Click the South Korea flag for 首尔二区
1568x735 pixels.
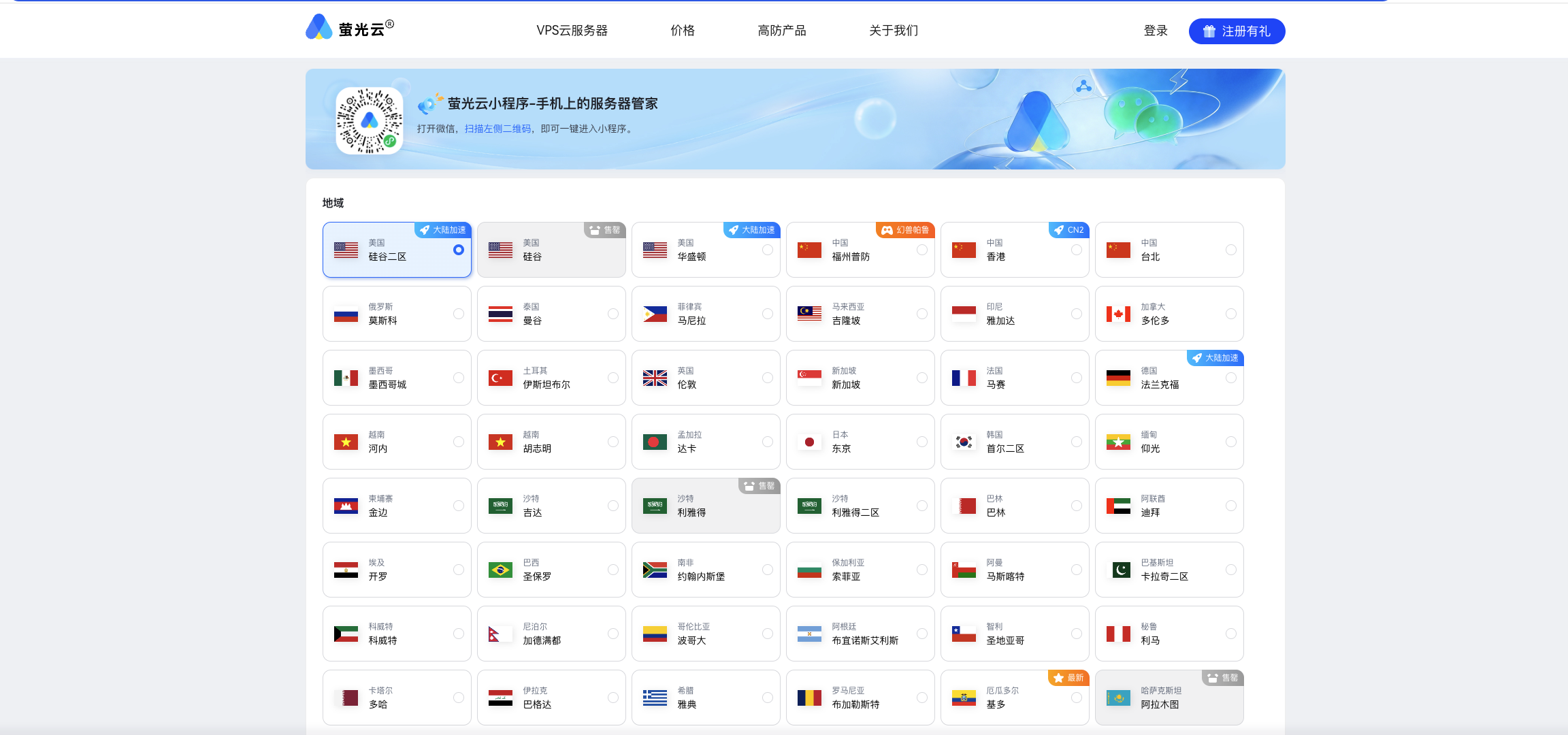964,442
